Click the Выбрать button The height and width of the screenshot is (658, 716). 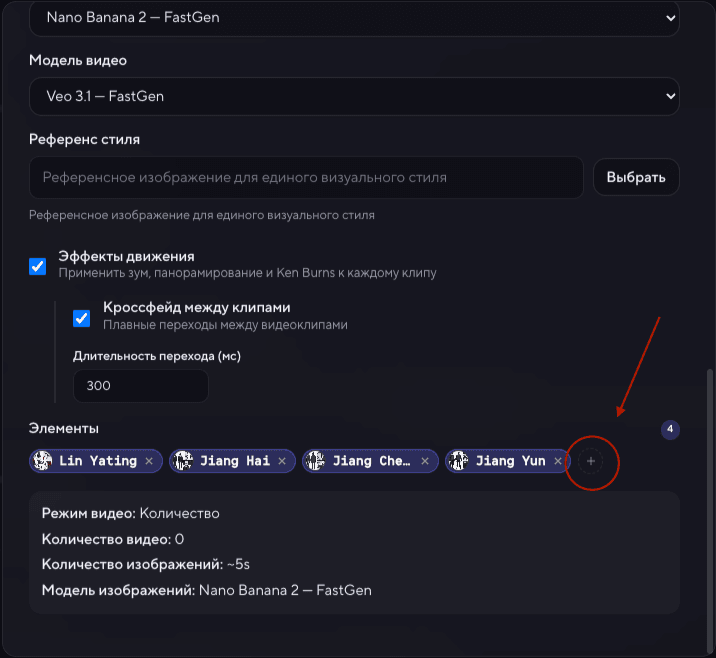click(636, 177)
